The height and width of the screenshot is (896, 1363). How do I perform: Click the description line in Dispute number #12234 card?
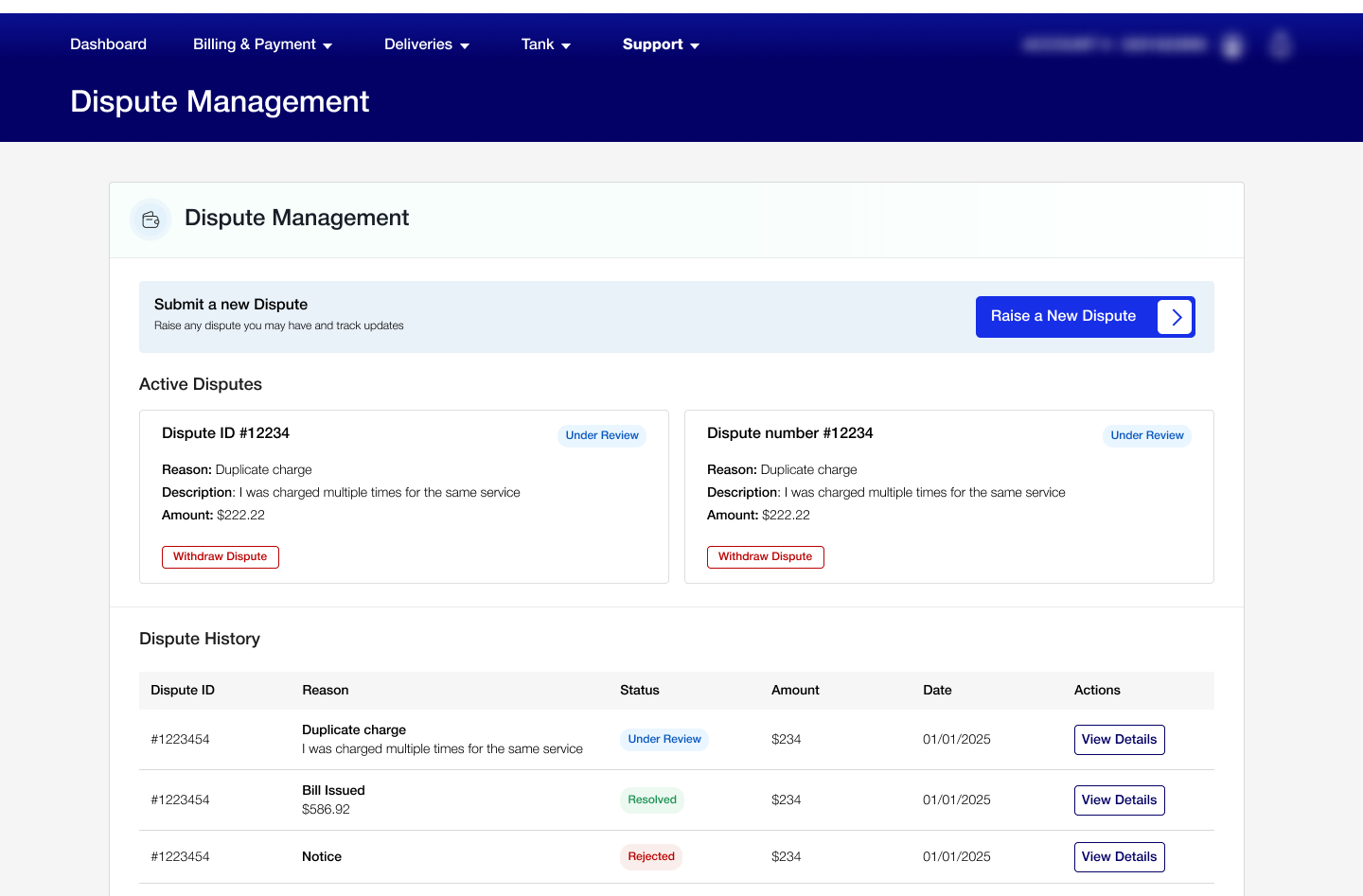886,493
